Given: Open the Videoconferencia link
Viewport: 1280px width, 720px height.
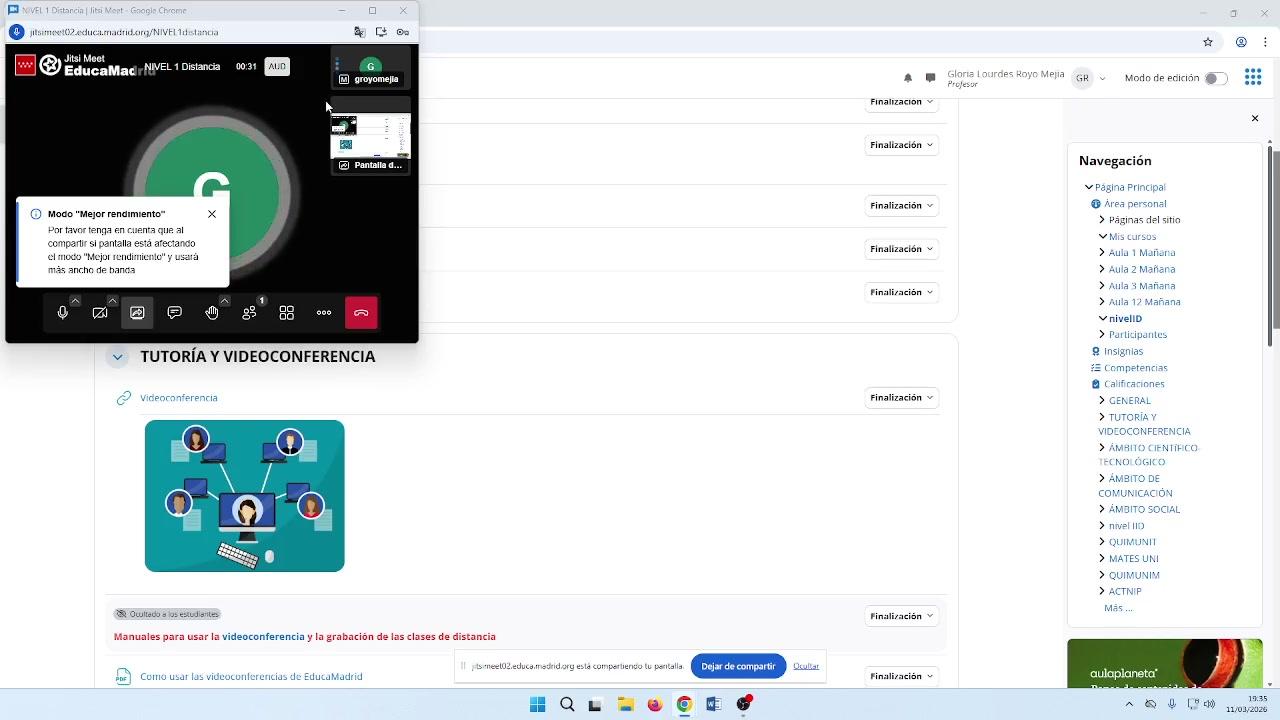Looking at the screenshot, I should click(x=179, y=398).
